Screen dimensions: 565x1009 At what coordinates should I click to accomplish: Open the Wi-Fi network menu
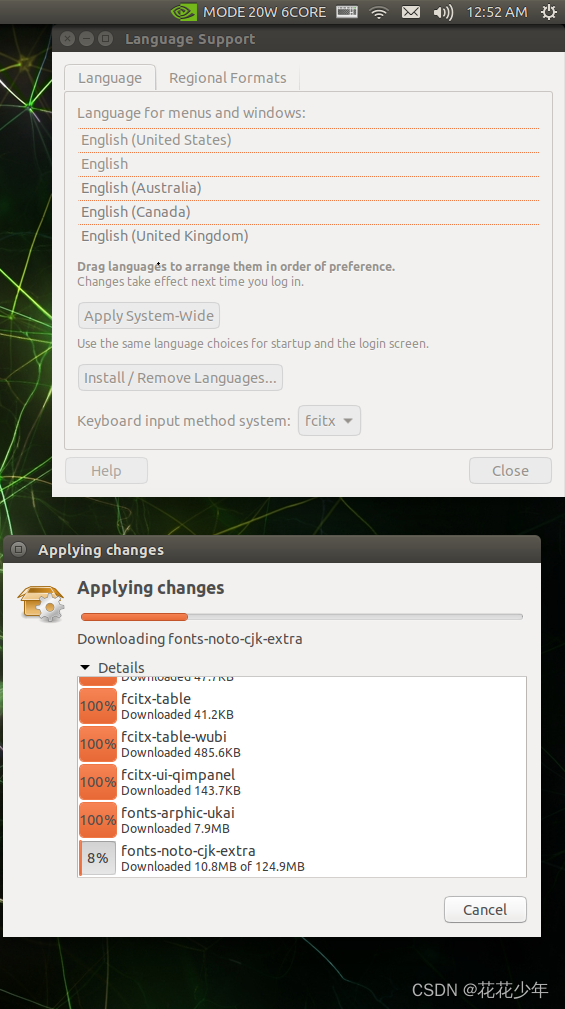tap(379, 12)
